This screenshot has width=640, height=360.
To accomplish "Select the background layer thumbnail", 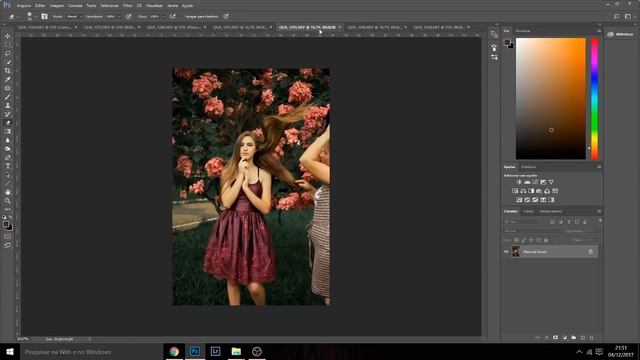I will [x=516, y=251].
